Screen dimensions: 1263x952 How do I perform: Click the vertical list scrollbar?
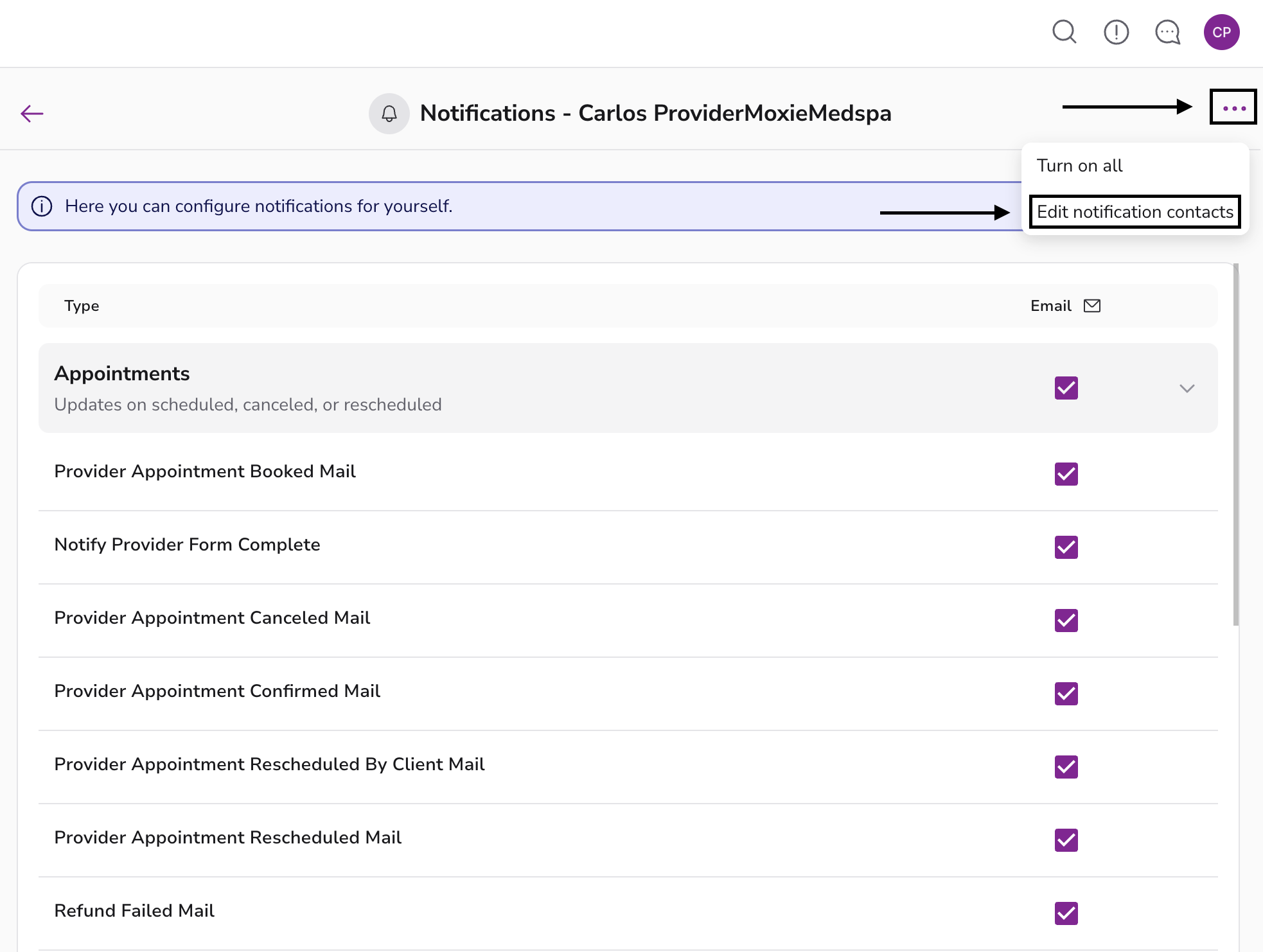coord(1235,443)
